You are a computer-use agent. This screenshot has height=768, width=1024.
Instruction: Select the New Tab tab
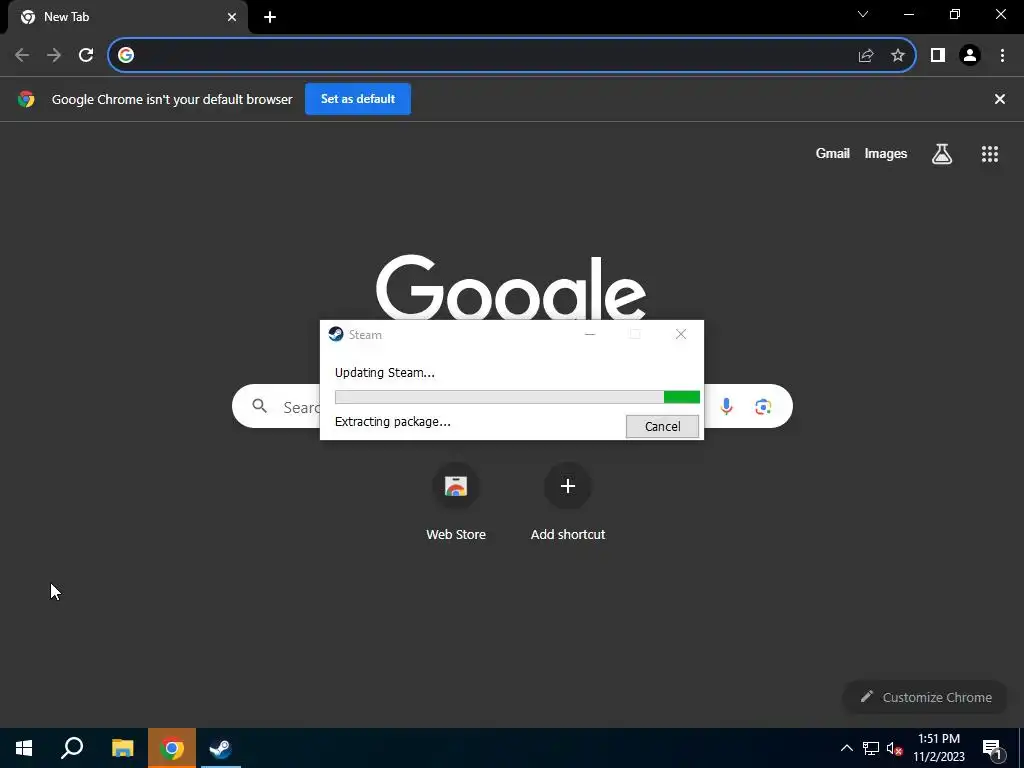tap(128, 17)
